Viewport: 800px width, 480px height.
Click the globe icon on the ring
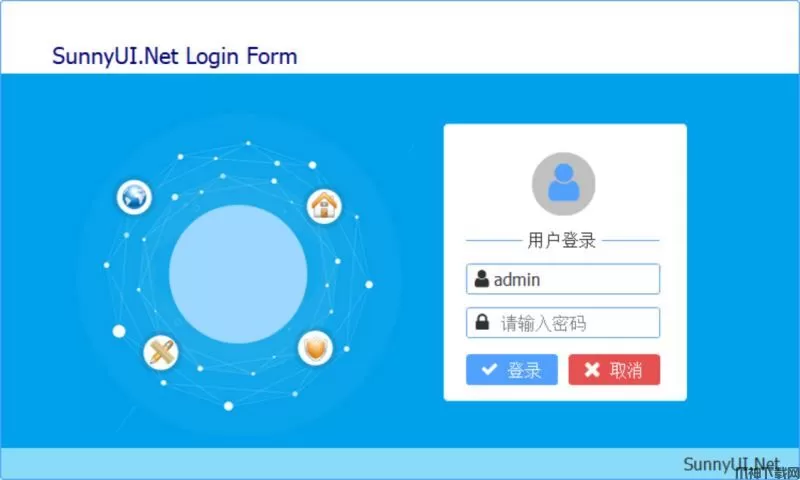(134, 197)
